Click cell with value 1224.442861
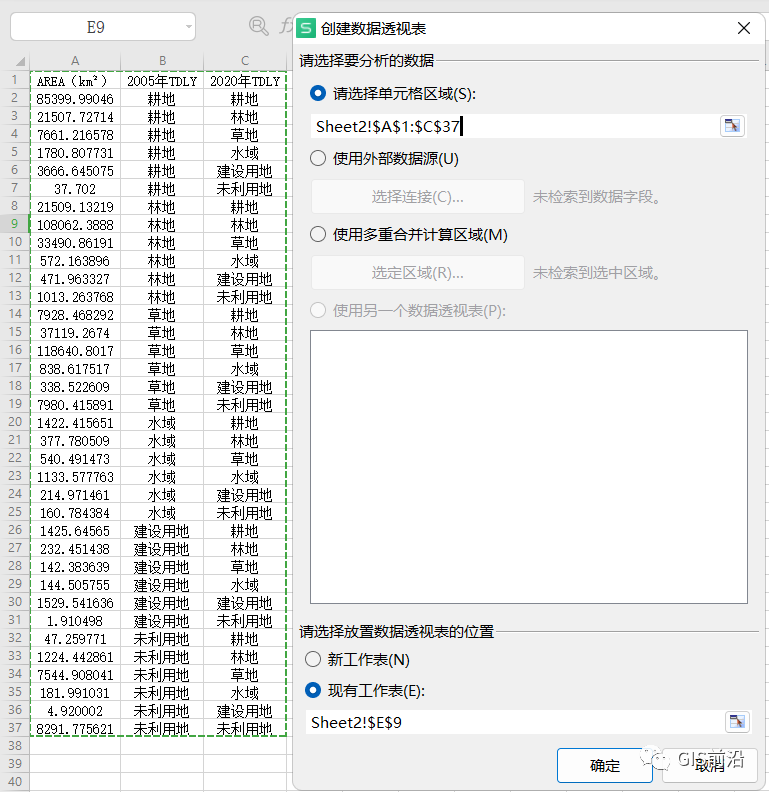 click(75, 657)
